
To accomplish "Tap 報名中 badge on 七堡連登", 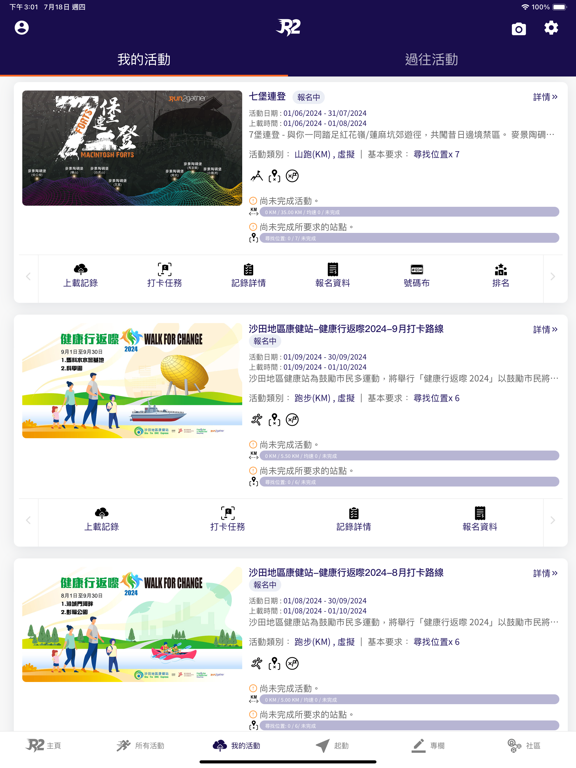I will pyautogui.click(x=309, y=97).
